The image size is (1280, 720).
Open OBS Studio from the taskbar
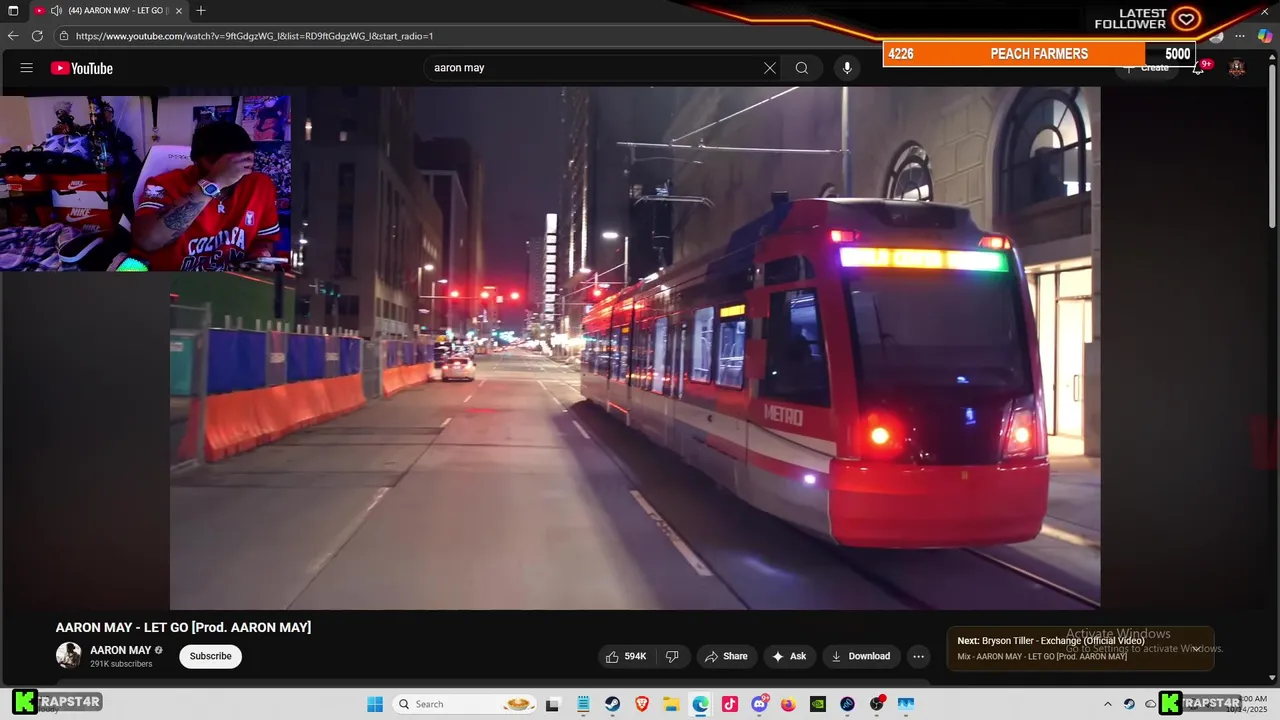tap(877, 704)
